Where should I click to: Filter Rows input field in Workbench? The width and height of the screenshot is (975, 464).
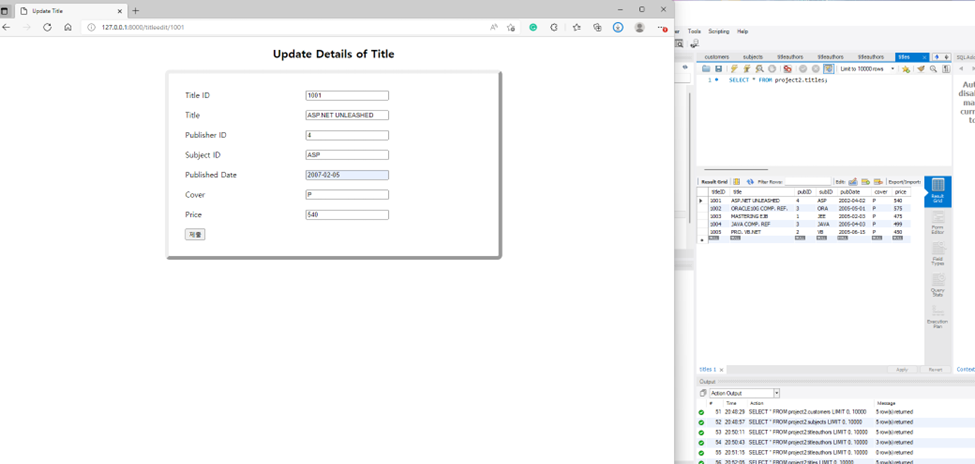(808, 182)
